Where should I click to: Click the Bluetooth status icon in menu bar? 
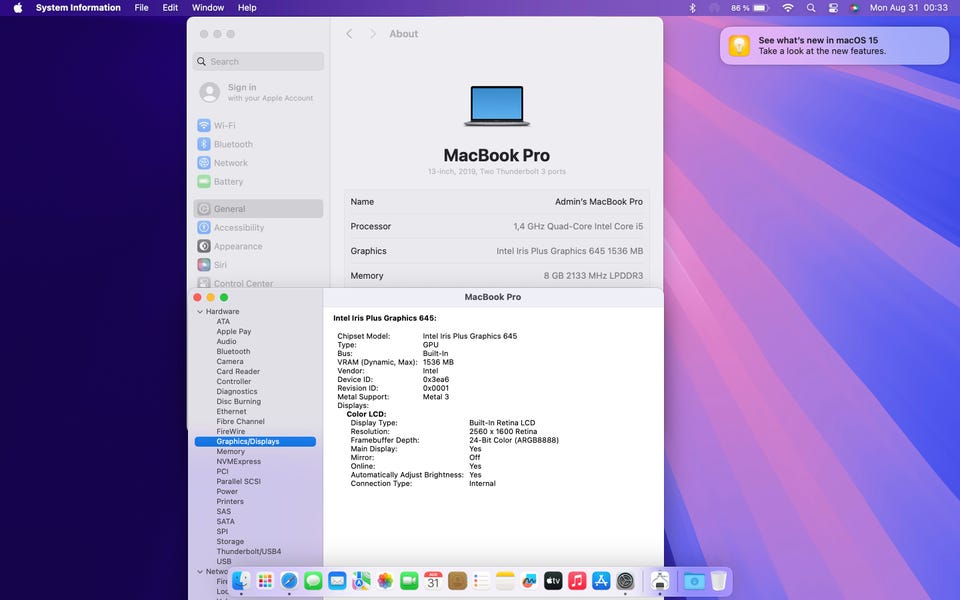click(x=692, y=8)
